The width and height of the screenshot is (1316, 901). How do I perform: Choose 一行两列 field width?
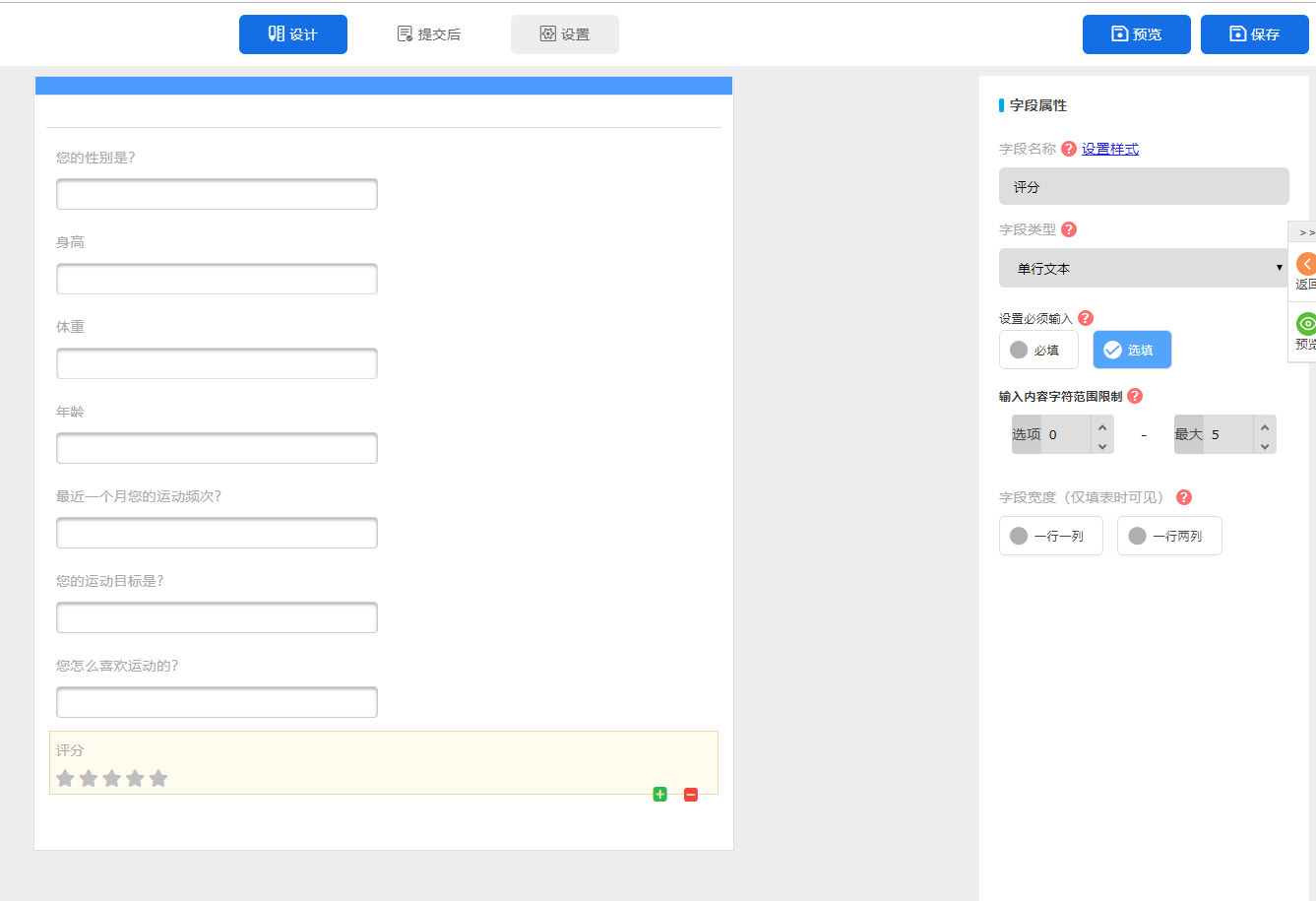coord(1169,536)
